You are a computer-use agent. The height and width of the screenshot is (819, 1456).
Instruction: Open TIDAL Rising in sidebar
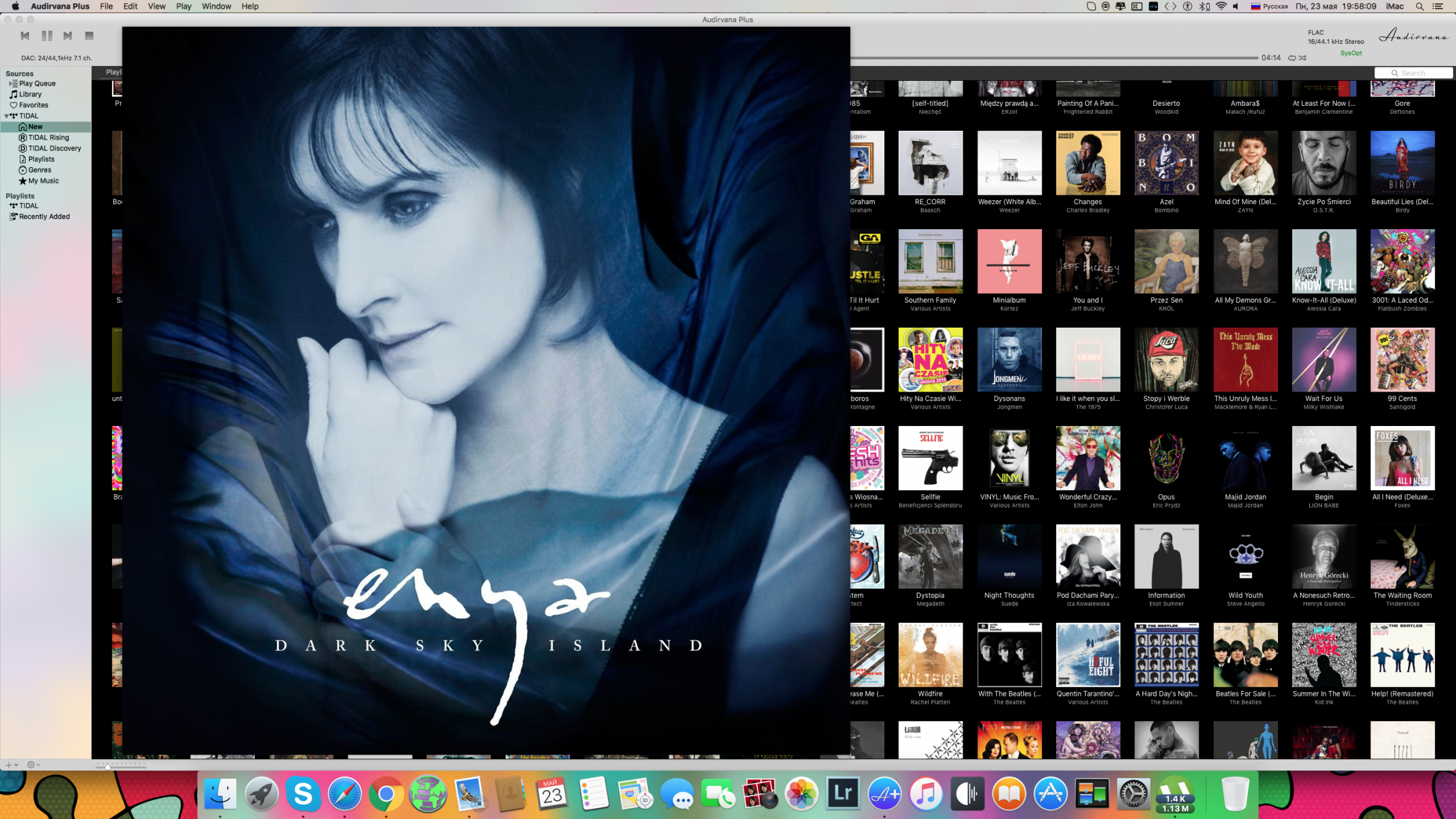48,138
